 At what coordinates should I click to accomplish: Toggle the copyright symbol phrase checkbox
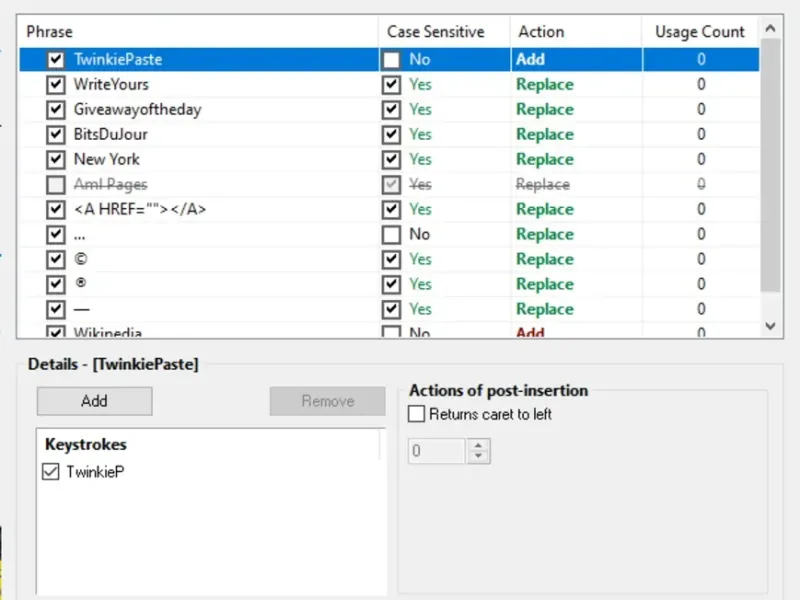click(x=56, y=260)
